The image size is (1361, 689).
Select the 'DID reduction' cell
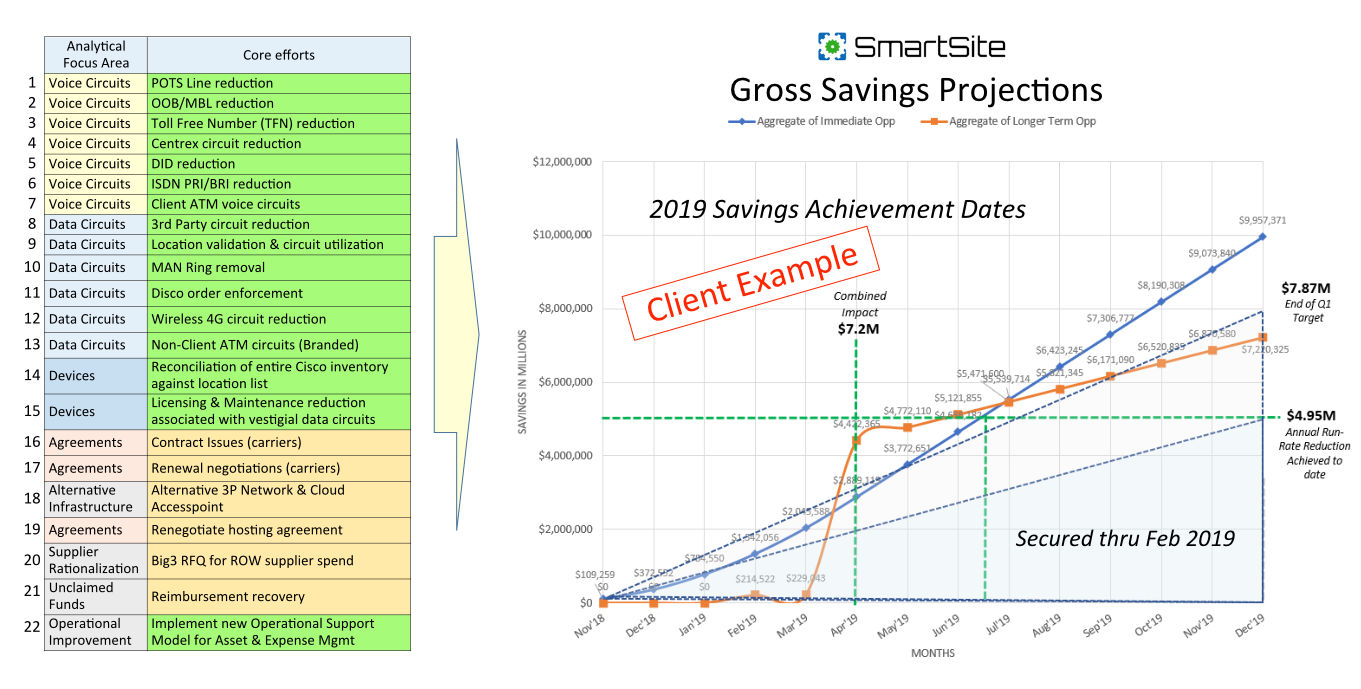[x=279, y=164]
